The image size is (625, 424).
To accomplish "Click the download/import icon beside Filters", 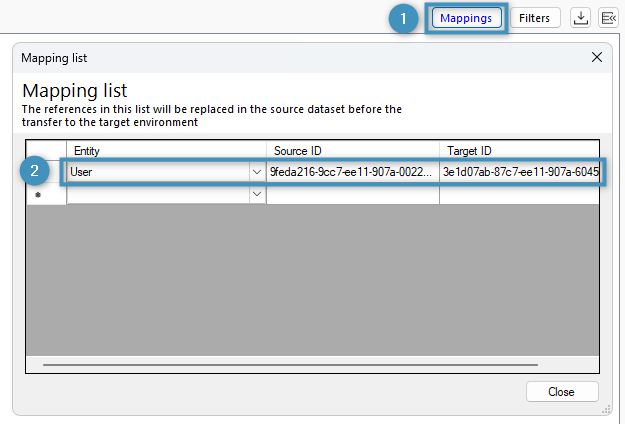I will [x=580, y=18].
